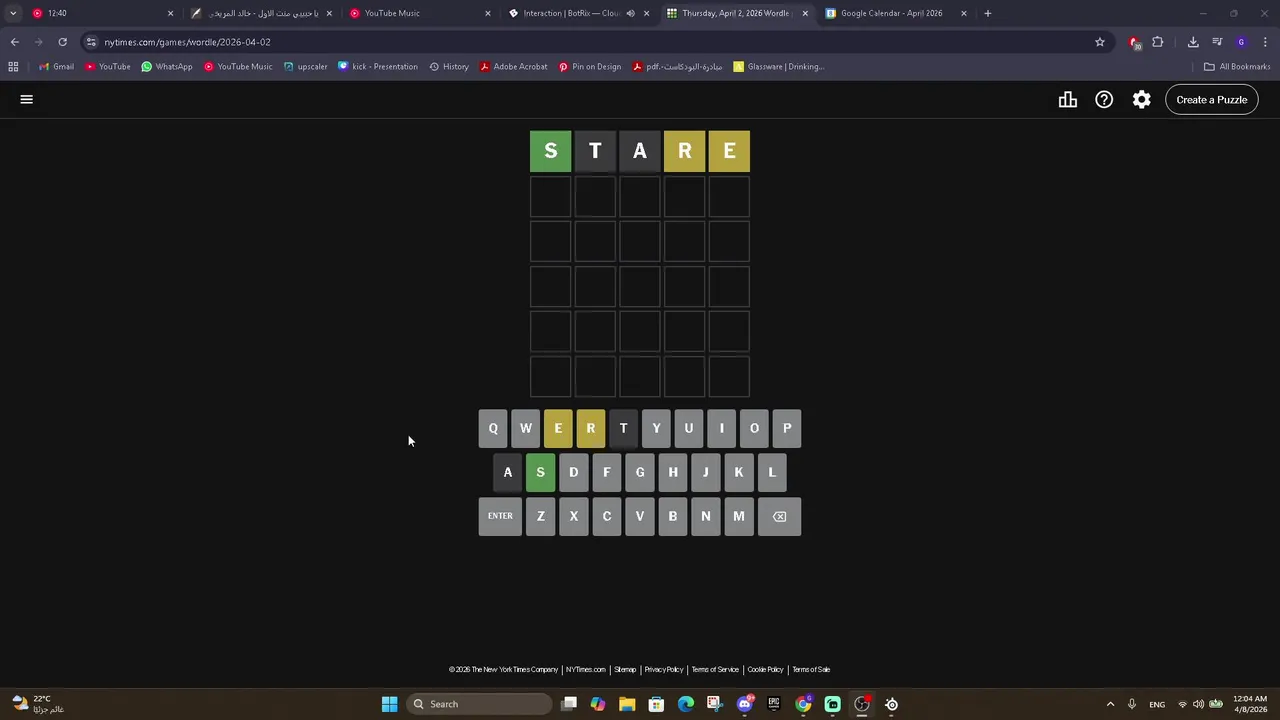Open the Terms of Service footer link
Image resolution: width=1280 pixels, height=720 pixels.
[715, 670]
